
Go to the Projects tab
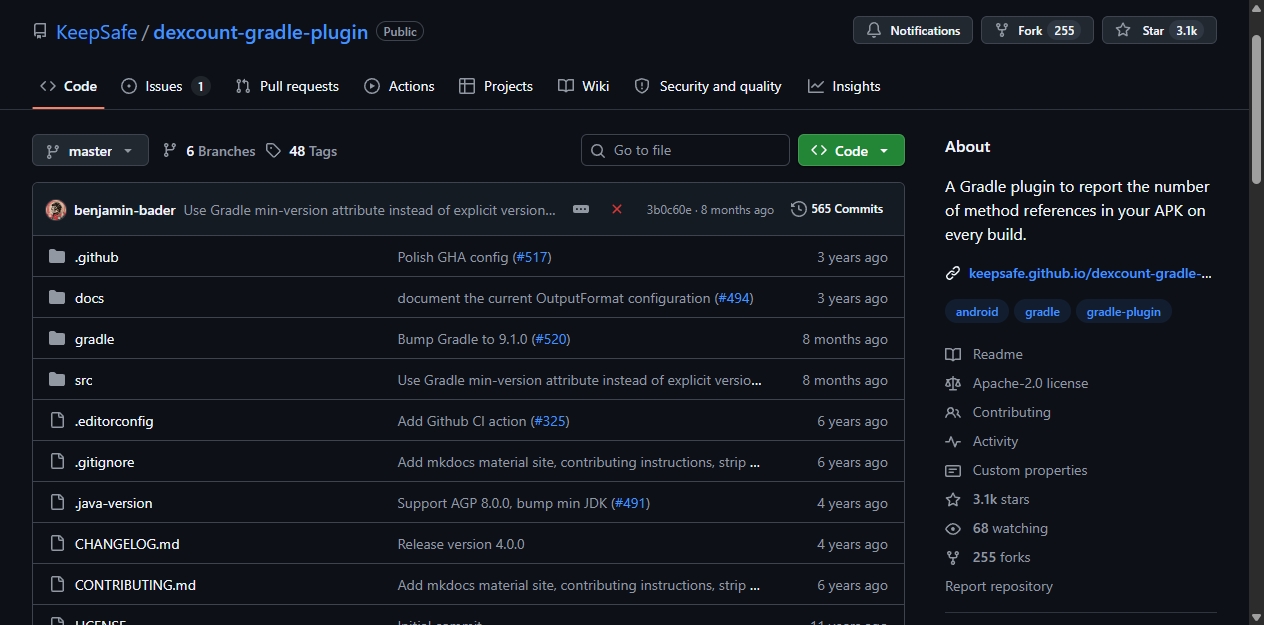click(x=496, y=86)
